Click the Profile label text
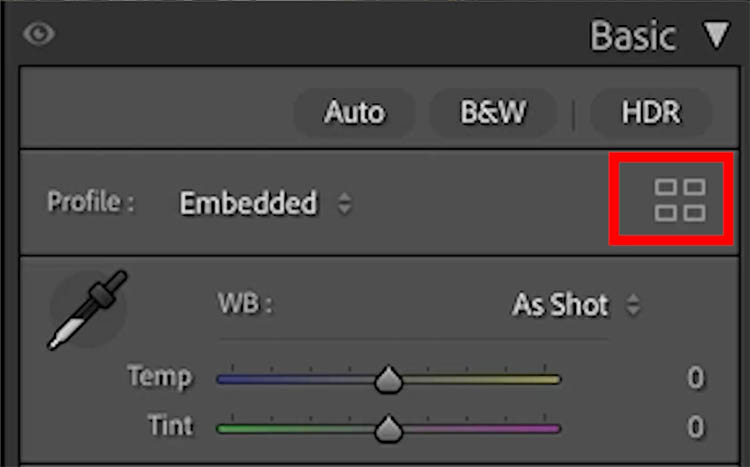Image resolution: width=750 pixels, height=467 pixels. click(x=90, y=203)
